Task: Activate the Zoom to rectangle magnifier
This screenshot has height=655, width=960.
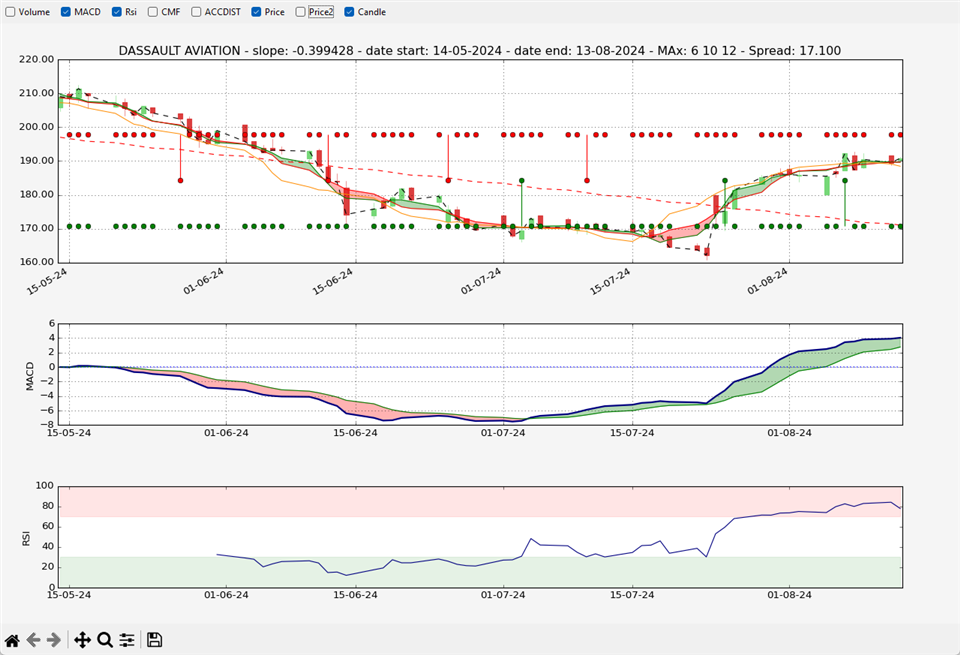Action: 105,640
